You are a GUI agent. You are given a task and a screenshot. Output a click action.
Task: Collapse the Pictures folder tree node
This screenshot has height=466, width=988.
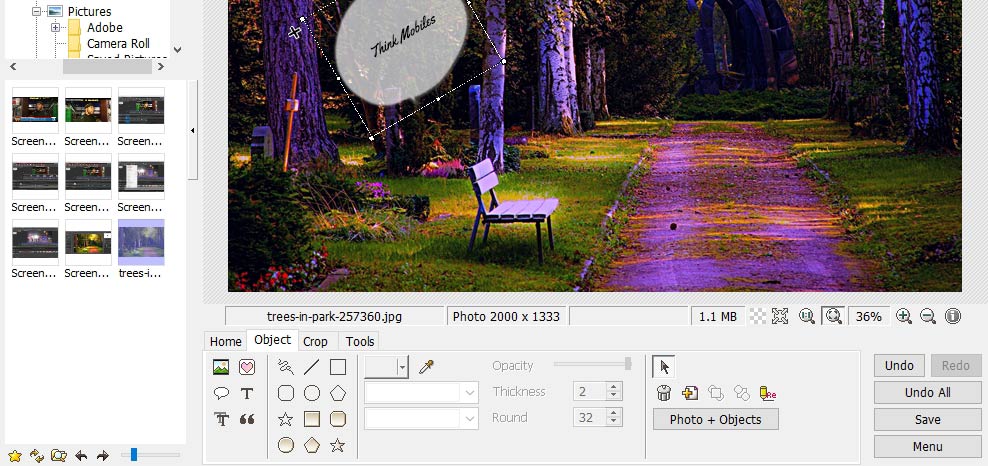36,11
